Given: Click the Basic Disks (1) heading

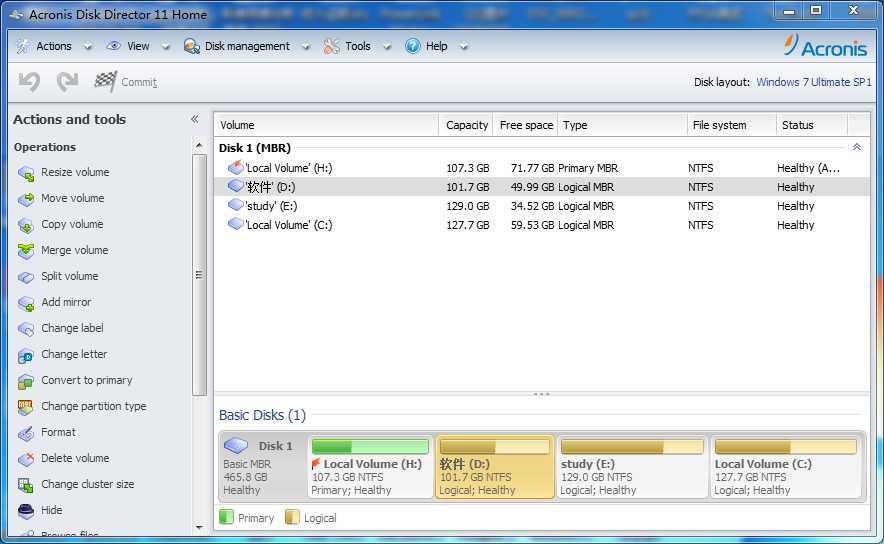Looking at the screenshot, I should pos(262,415).
